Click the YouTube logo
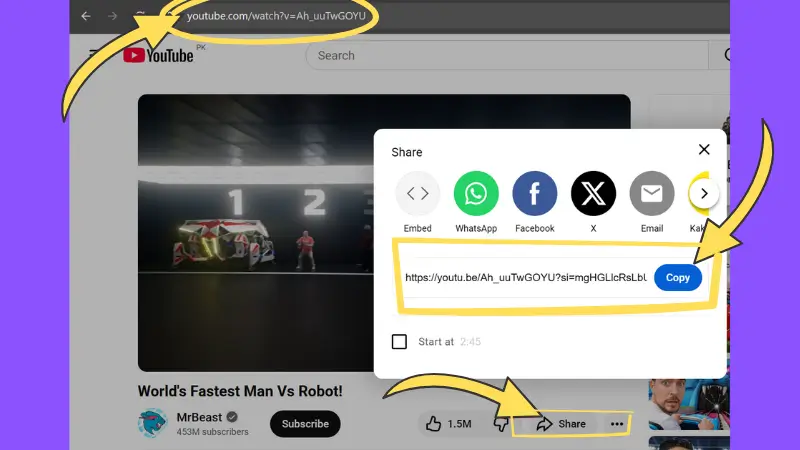 tap(158, 56)
